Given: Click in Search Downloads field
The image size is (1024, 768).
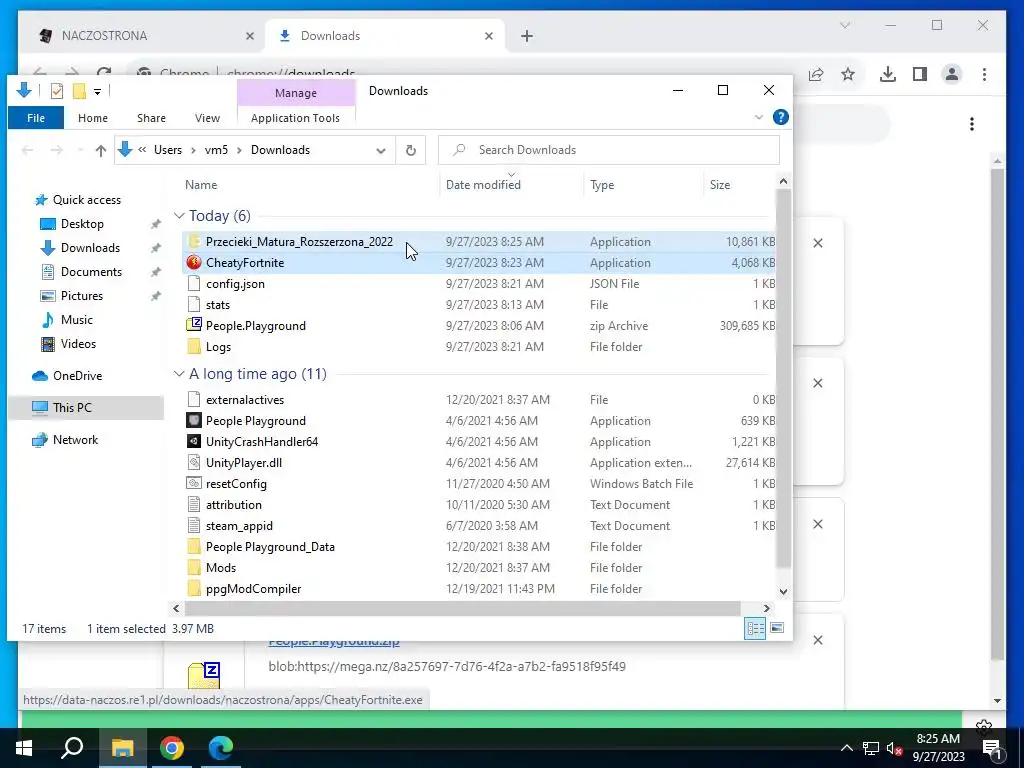Looking at the screenshot, I should 609,150.
